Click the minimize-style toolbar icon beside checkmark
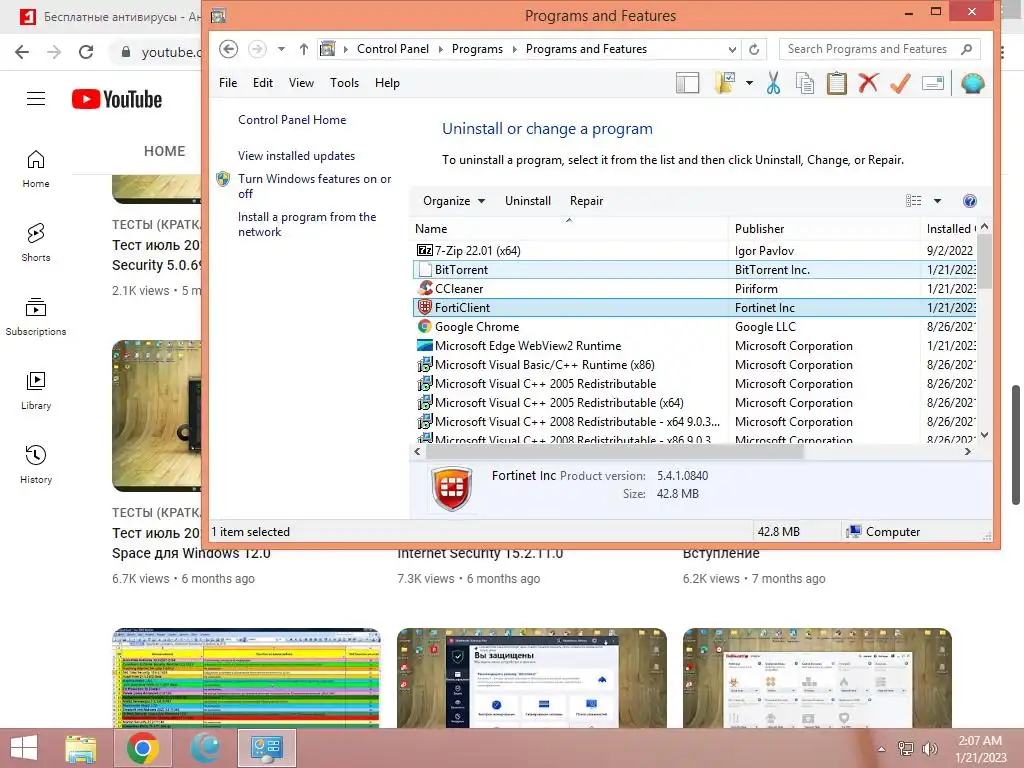1024x768 pixels. [933, 83]
